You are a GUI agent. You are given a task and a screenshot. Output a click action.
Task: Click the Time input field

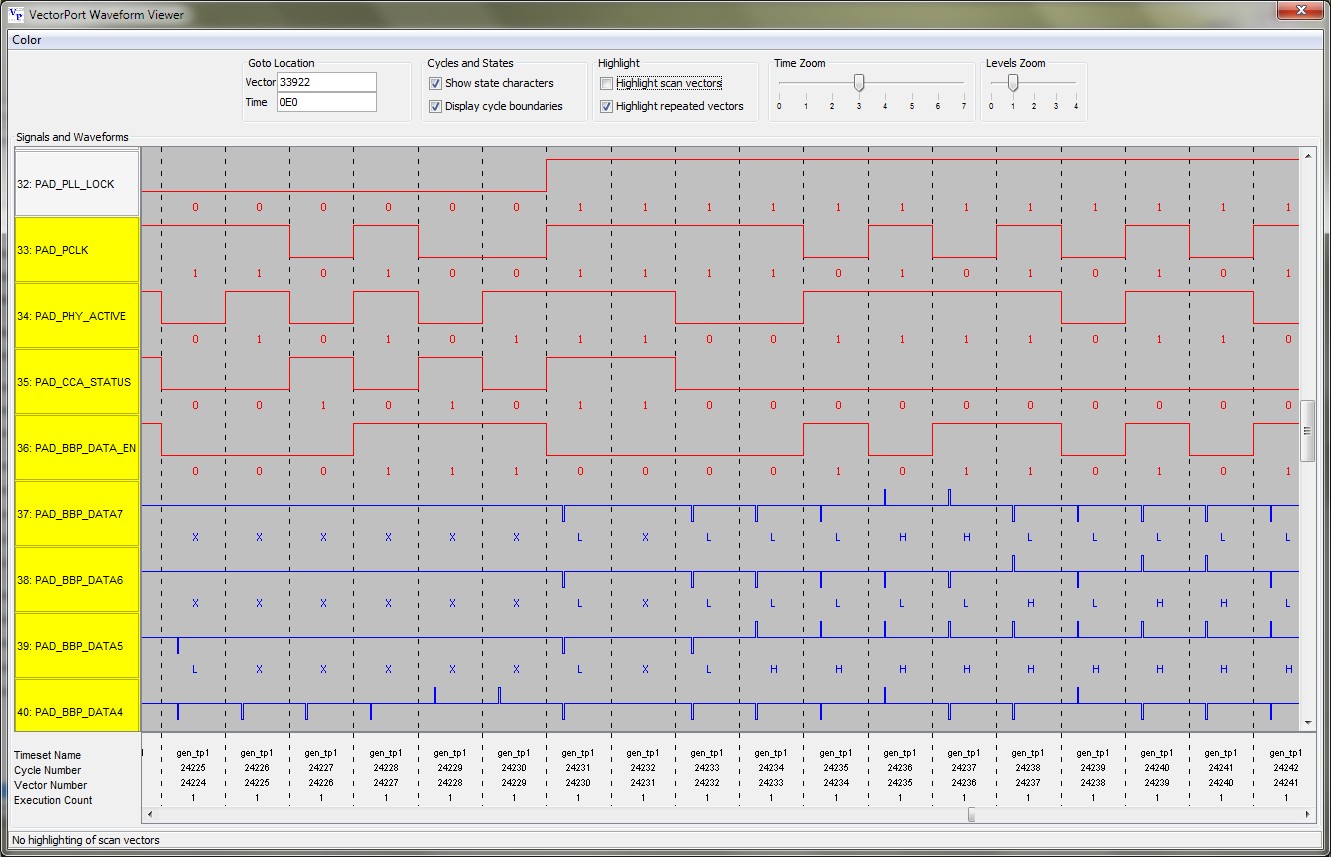pyautogui.click(x=326, y=102)
